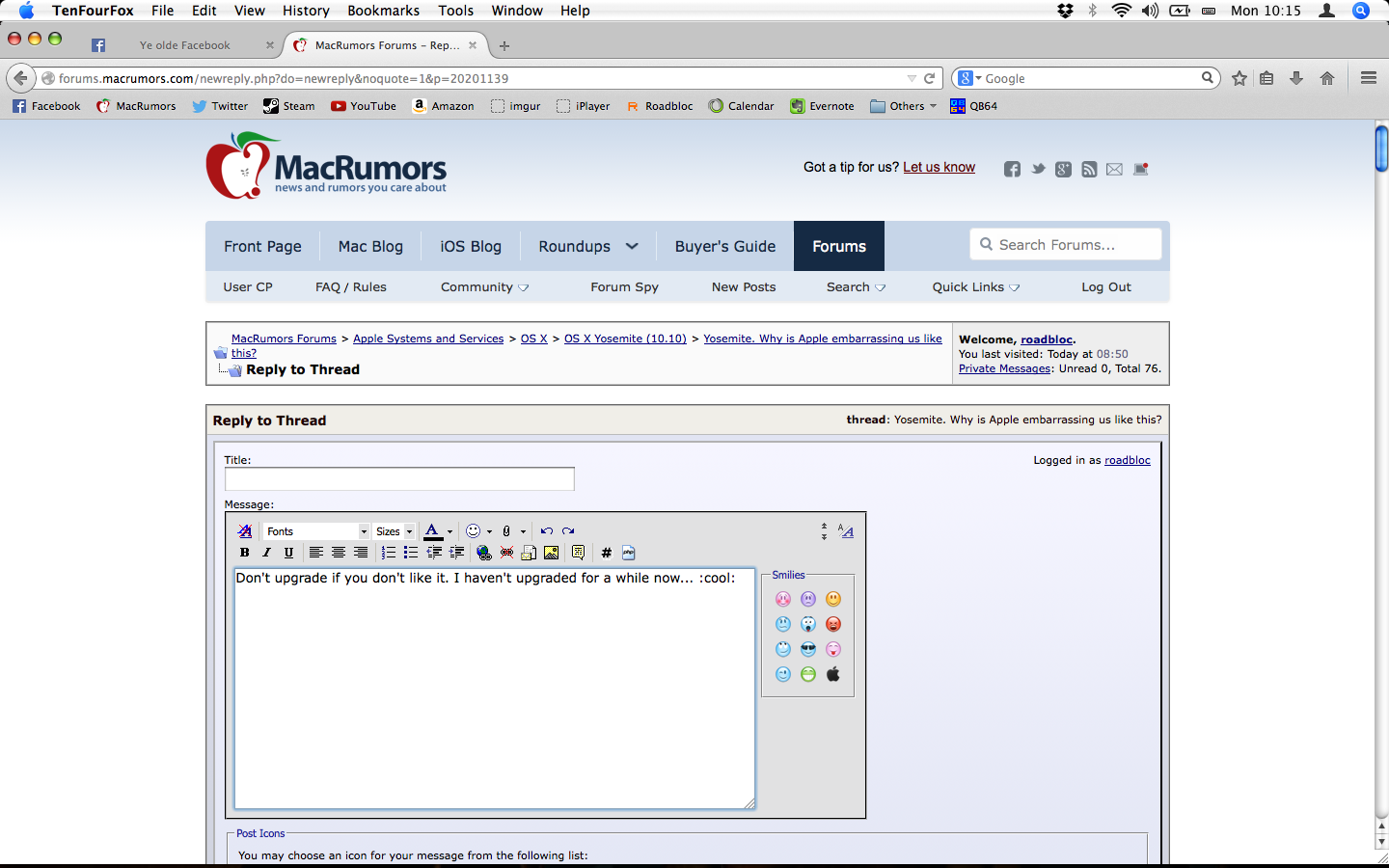Decrease indent in the editor
This screenshot has width=1389, height=868.
point(434,553)
